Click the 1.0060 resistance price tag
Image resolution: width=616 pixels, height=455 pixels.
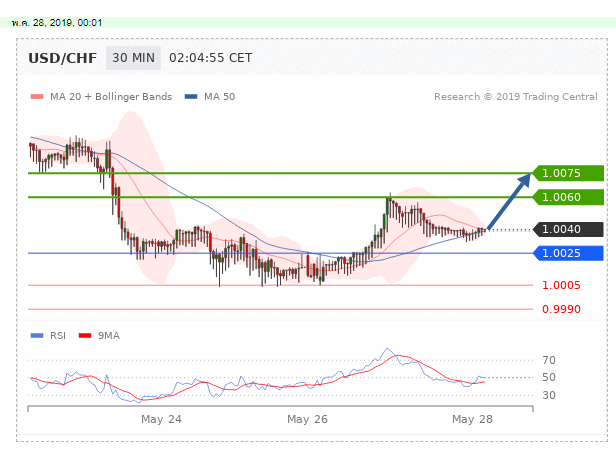pos(568,197)
